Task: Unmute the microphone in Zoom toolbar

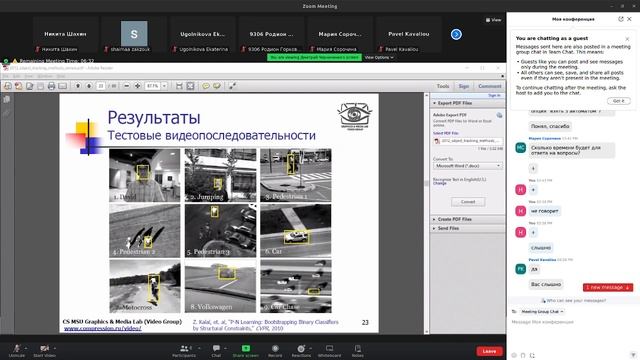Action: [16, 350]
